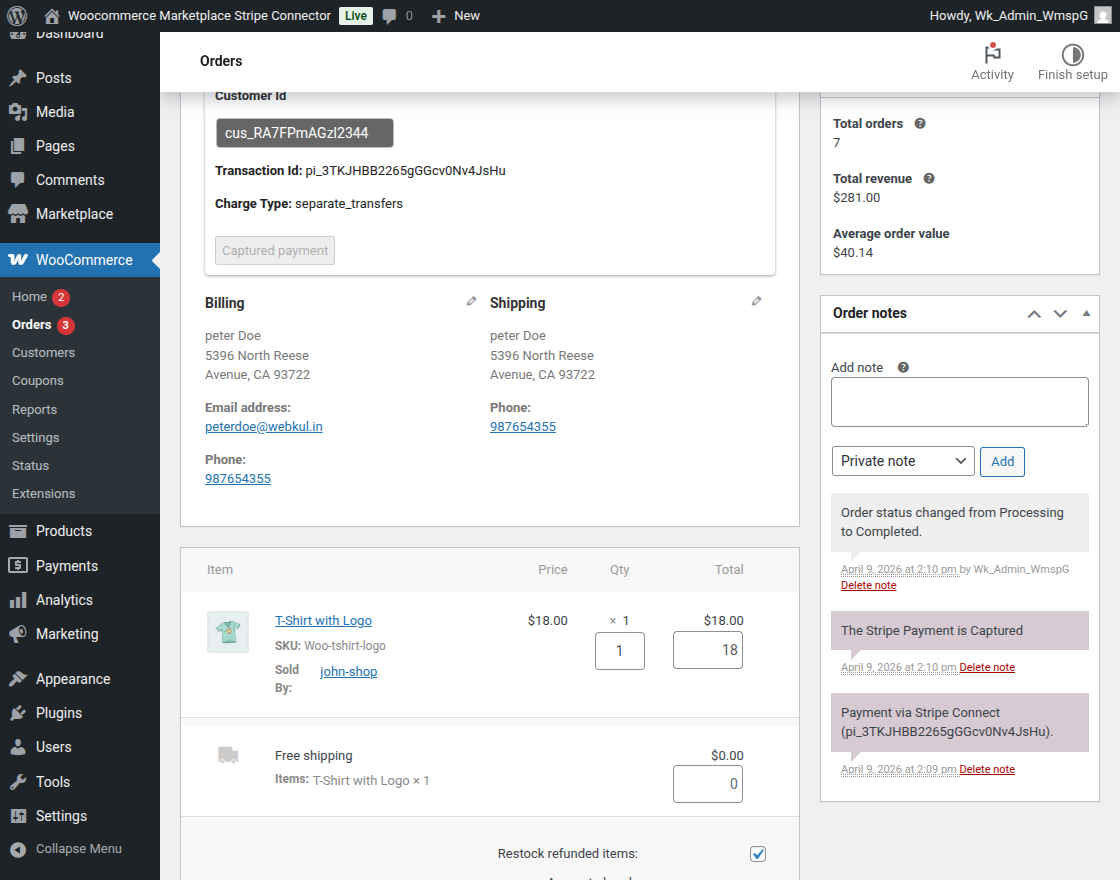
Task: Edit billing address with pencil icon
Action: click(x=472, y=301)
